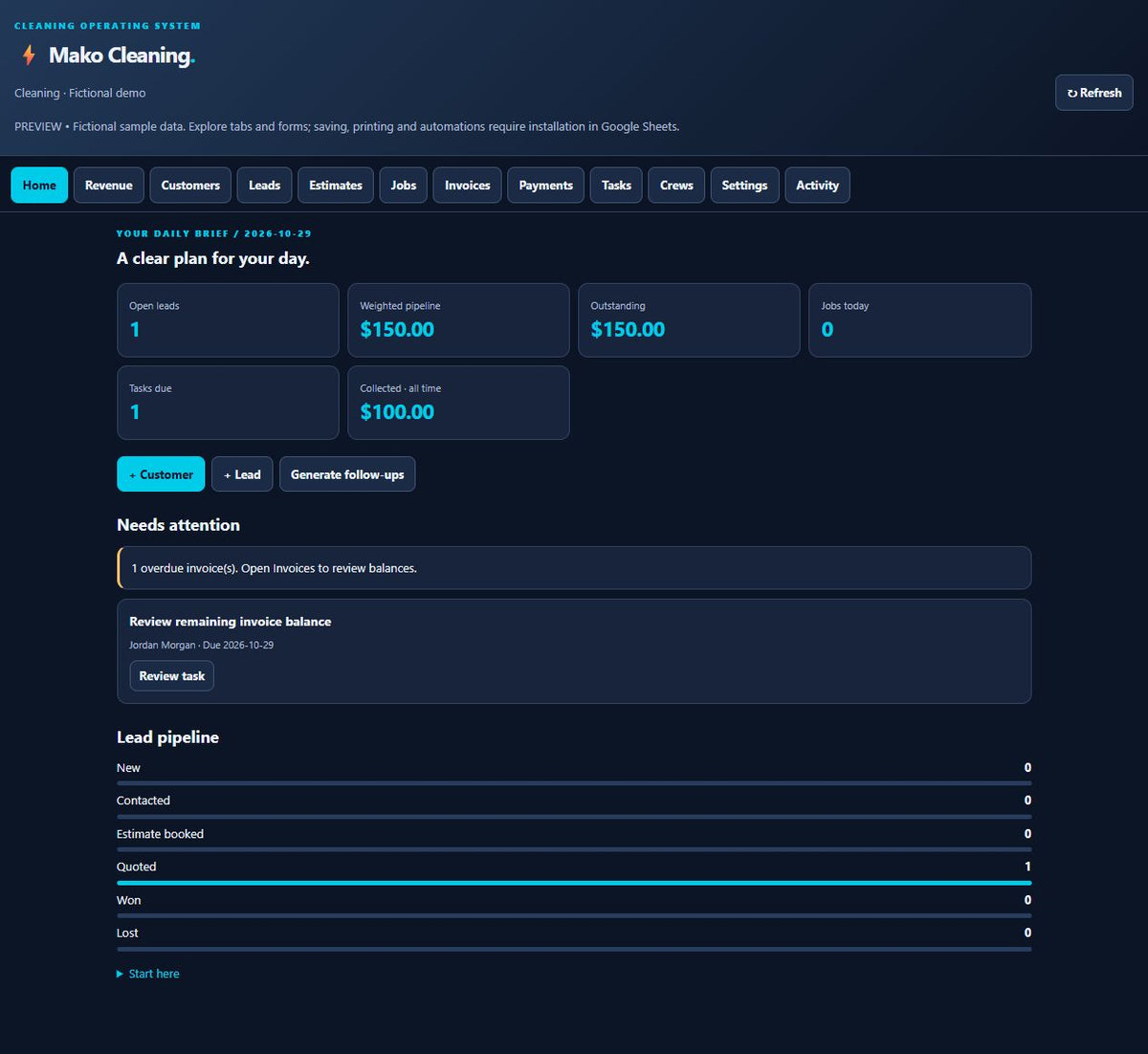Click the Open leads card
Screen dimensions: 1148x1054
(228, 320)
